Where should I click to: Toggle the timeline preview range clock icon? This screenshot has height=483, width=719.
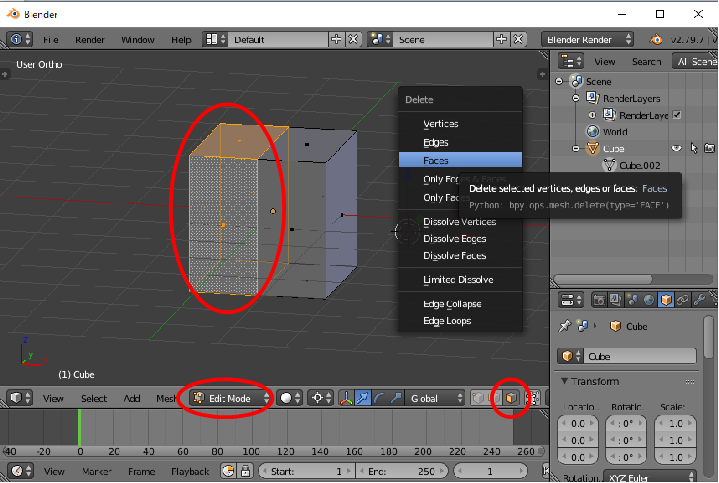[228, 471]
